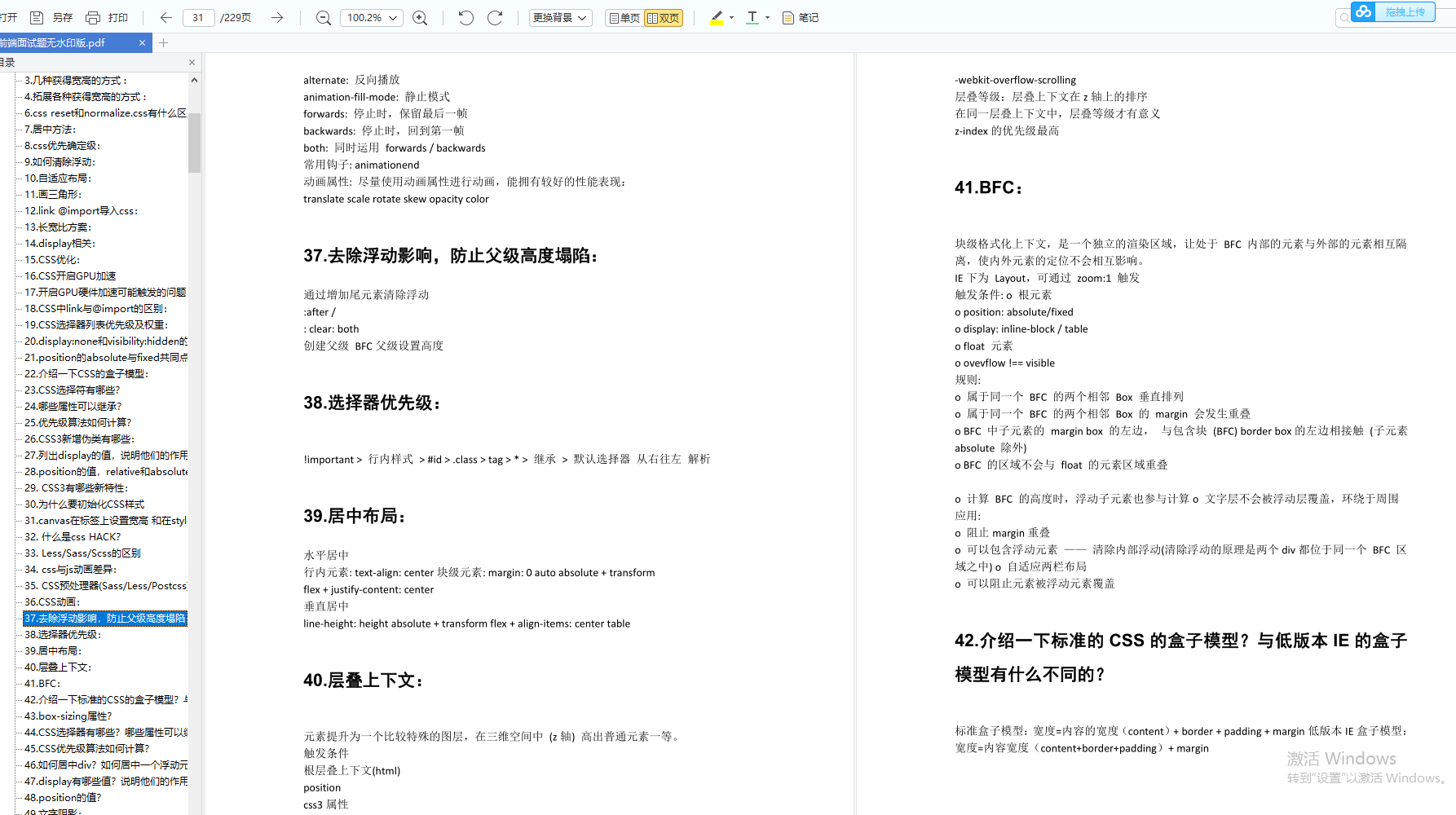Viewport: 1456px width, 815px height.
Task: Switch to single page (单页) view
Action: tap(624, 17)
